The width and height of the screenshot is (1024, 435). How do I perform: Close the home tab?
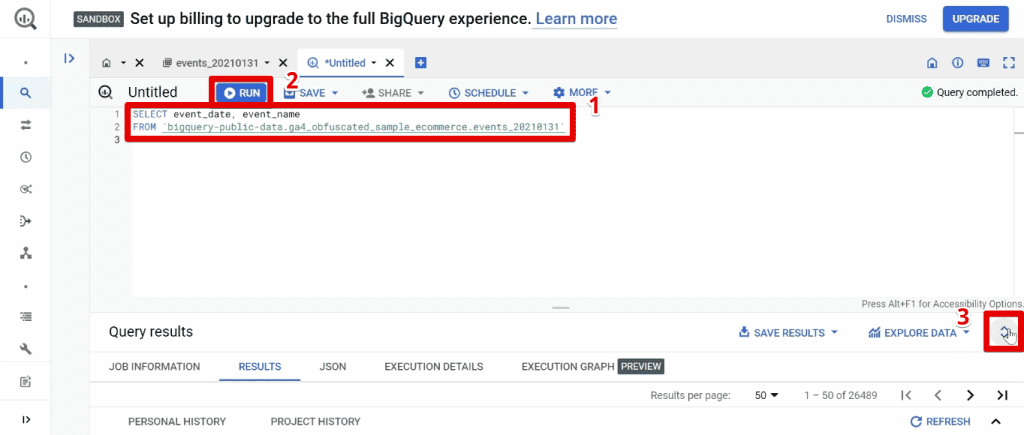tap(139, 63)
